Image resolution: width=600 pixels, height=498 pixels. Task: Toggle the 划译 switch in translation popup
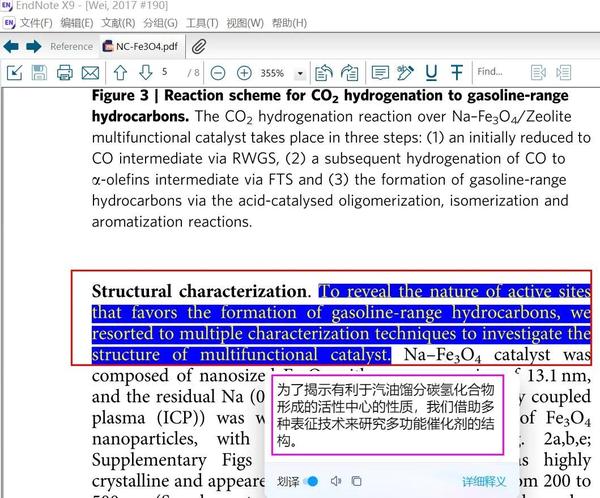[312, 481]
